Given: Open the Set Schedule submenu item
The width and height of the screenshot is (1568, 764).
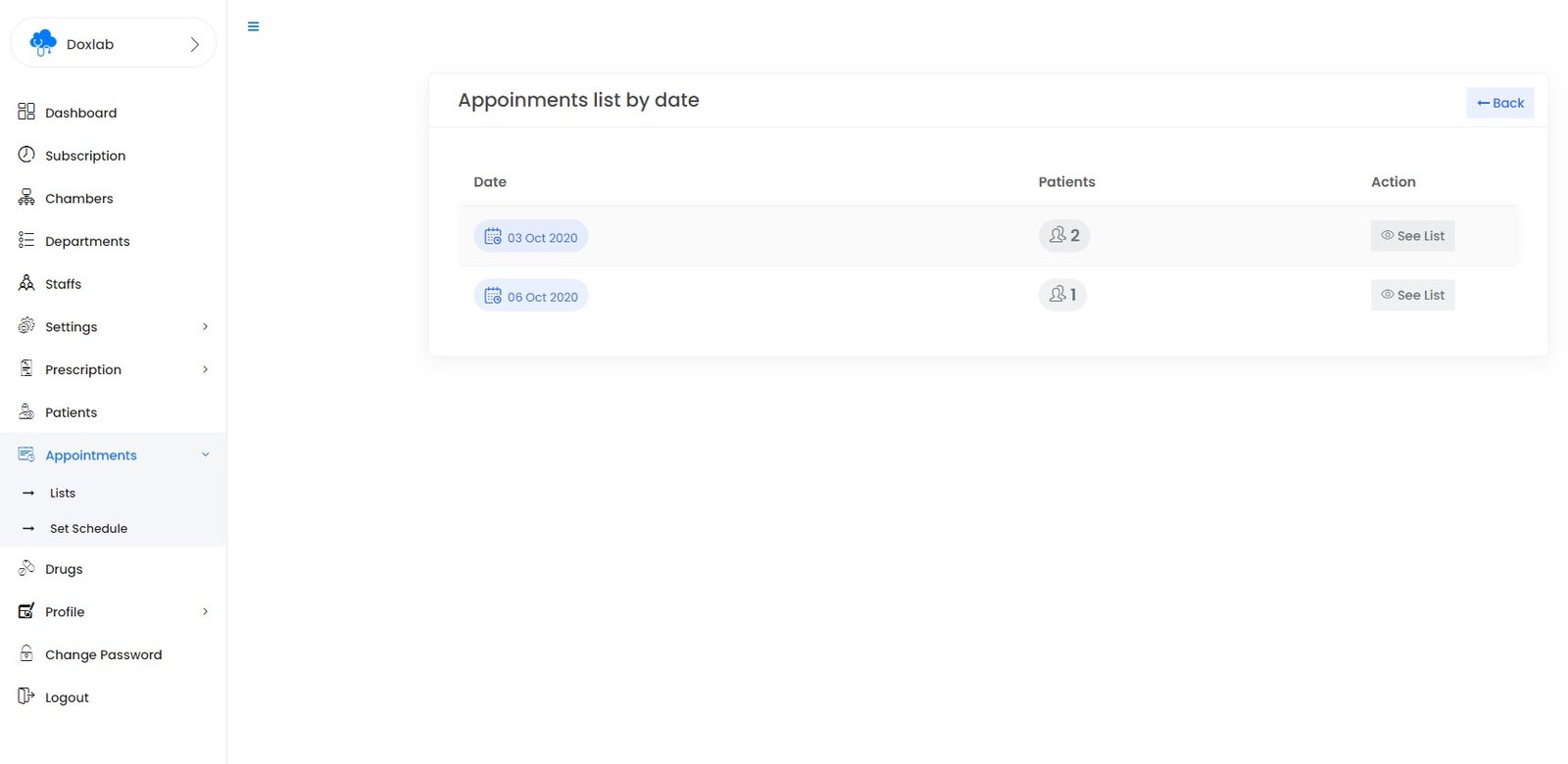Looking at the screenshot, I should click(x=88, y=528).
